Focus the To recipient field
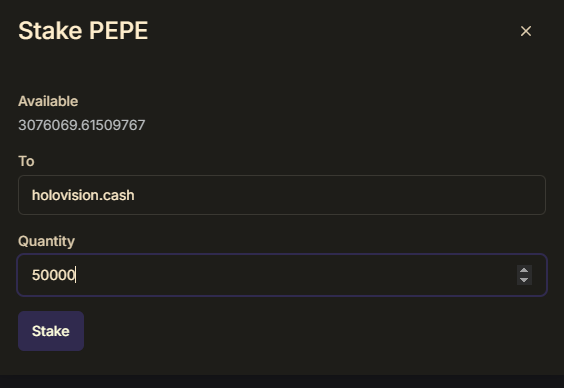This screenshot has width=564, height=388. 282,195
